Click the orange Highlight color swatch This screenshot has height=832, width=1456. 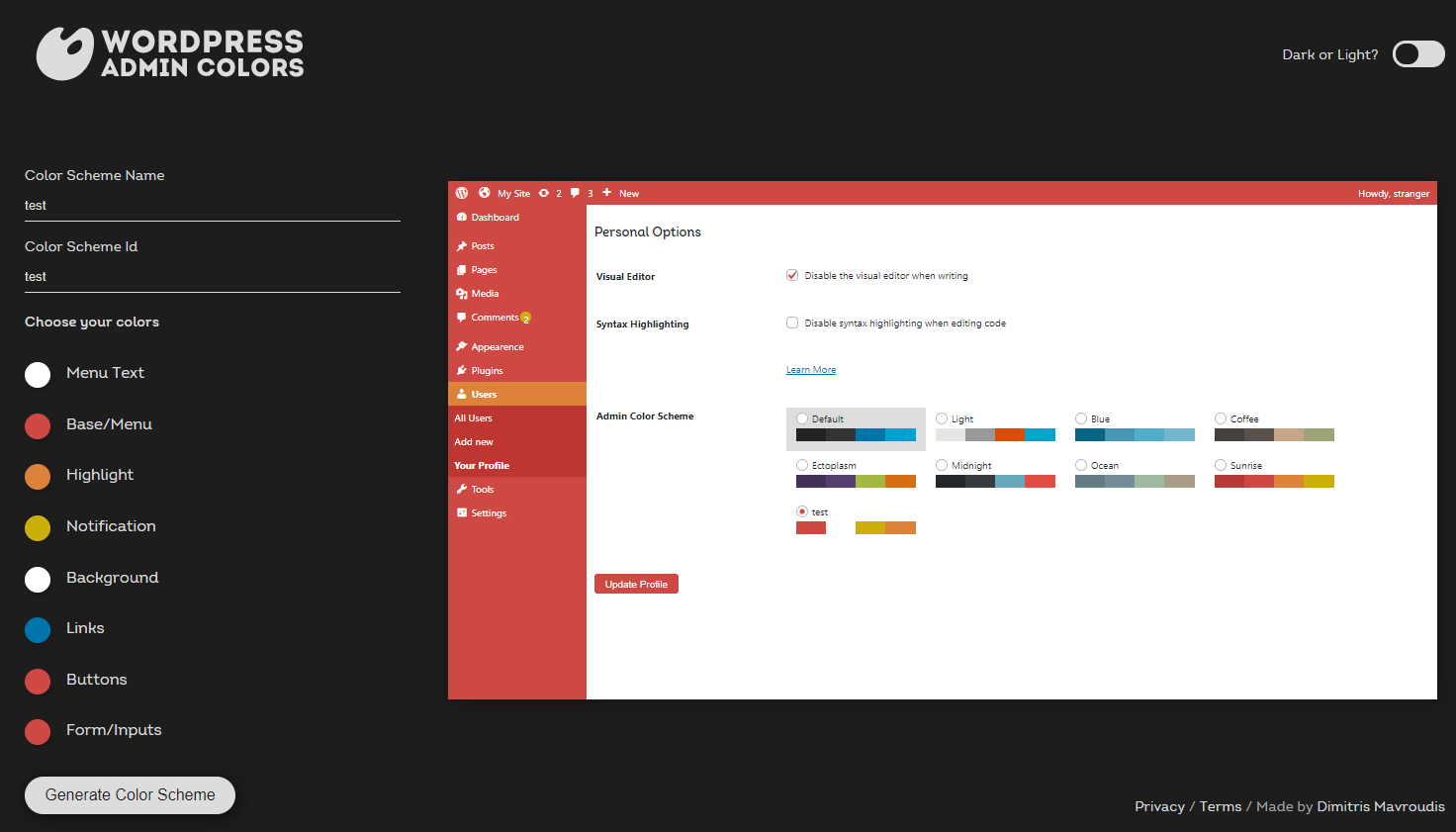(x=38, y=476)
